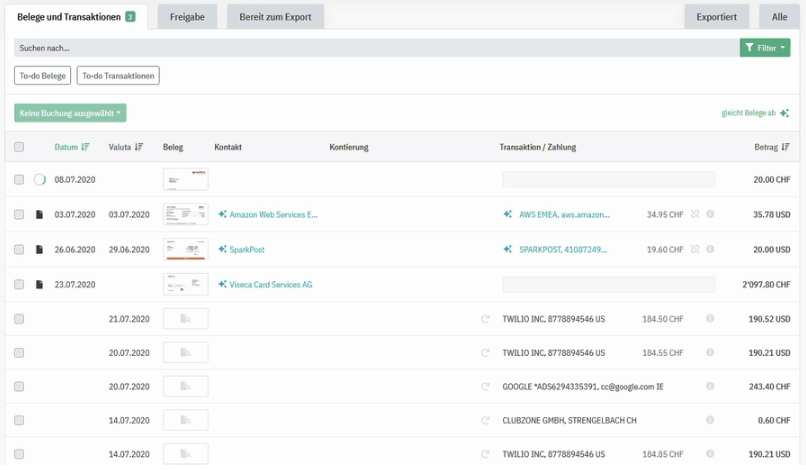Sort by Valuta column icon
Image resolution: width=806 pixels, height=470 pixels.
point(139,147)
